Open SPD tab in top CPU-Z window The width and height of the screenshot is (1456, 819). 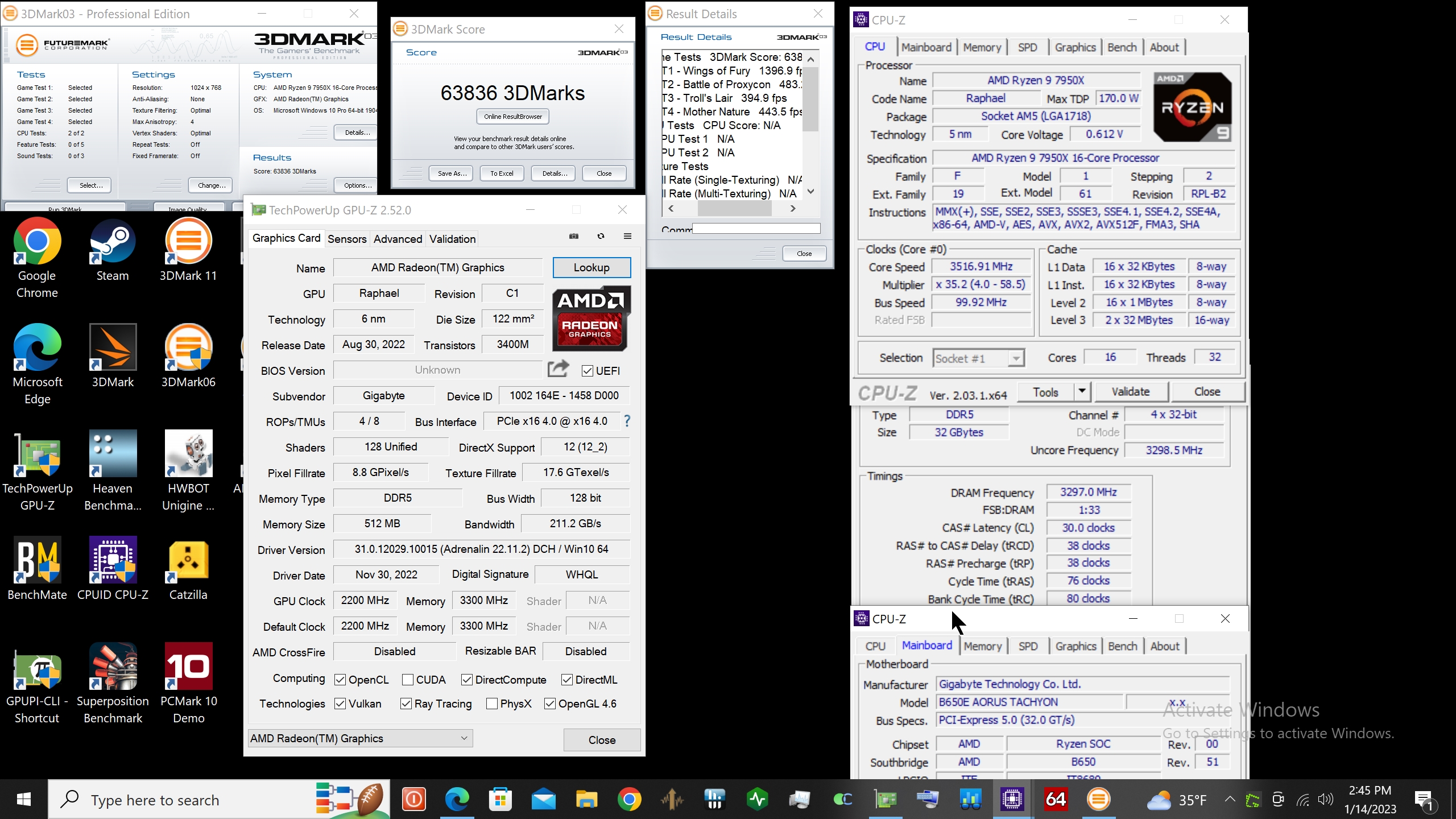click(1027, 47)
